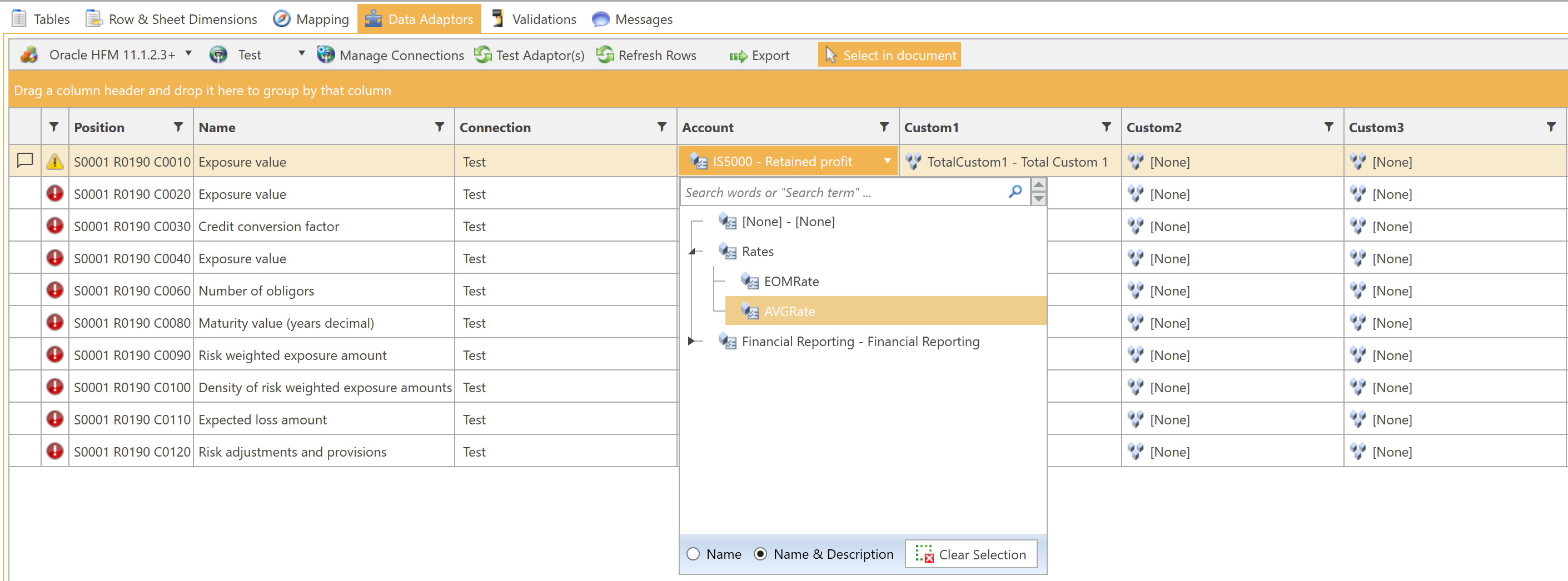Select the [None] - [None] account
The height and width of the screenshot is (581, 1568).
[788, 222]
